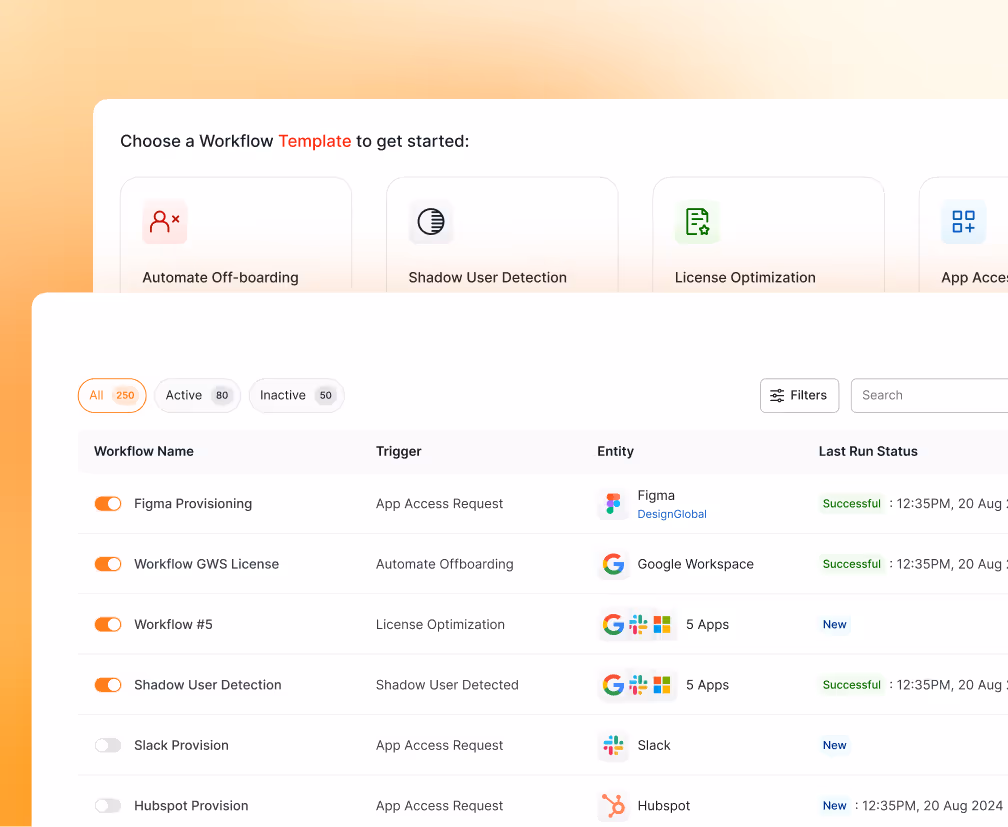The height and width of the screenshot is (827, 1008).
Task: Click the Shadow User Detection template icon
Action: pyautogui.click(x=430, y=221)
